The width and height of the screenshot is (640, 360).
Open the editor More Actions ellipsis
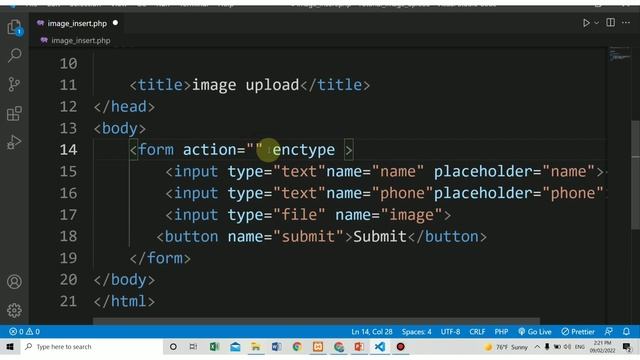[x=626, y=22]
